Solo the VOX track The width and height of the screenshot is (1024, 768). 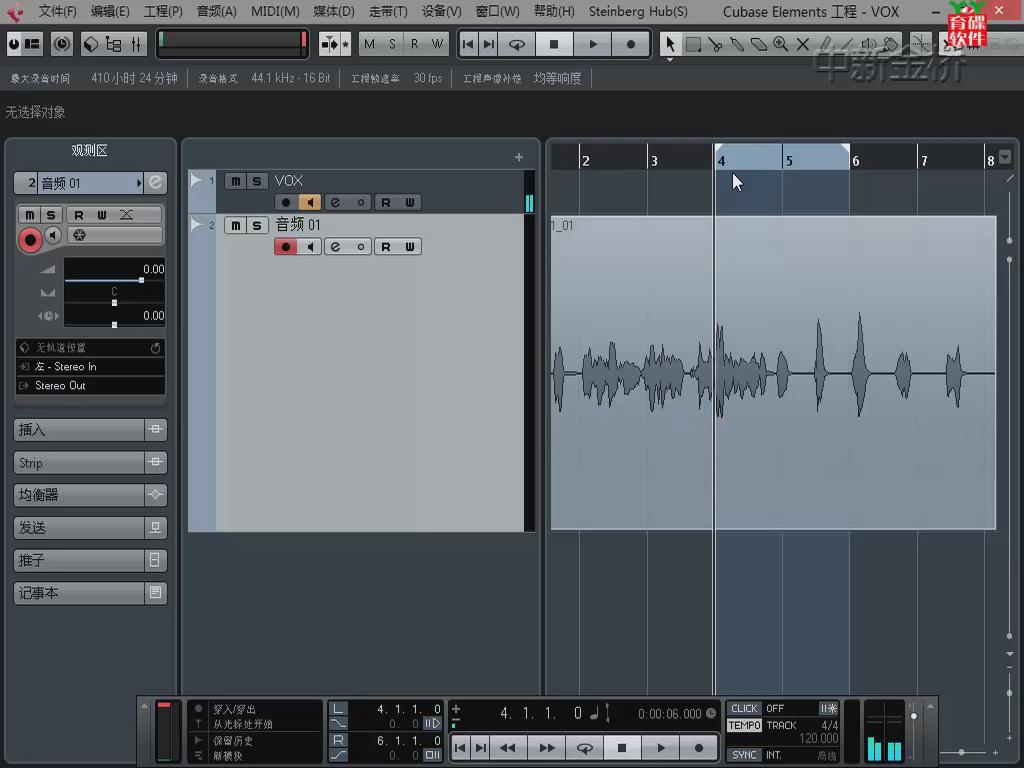point(257,181)
